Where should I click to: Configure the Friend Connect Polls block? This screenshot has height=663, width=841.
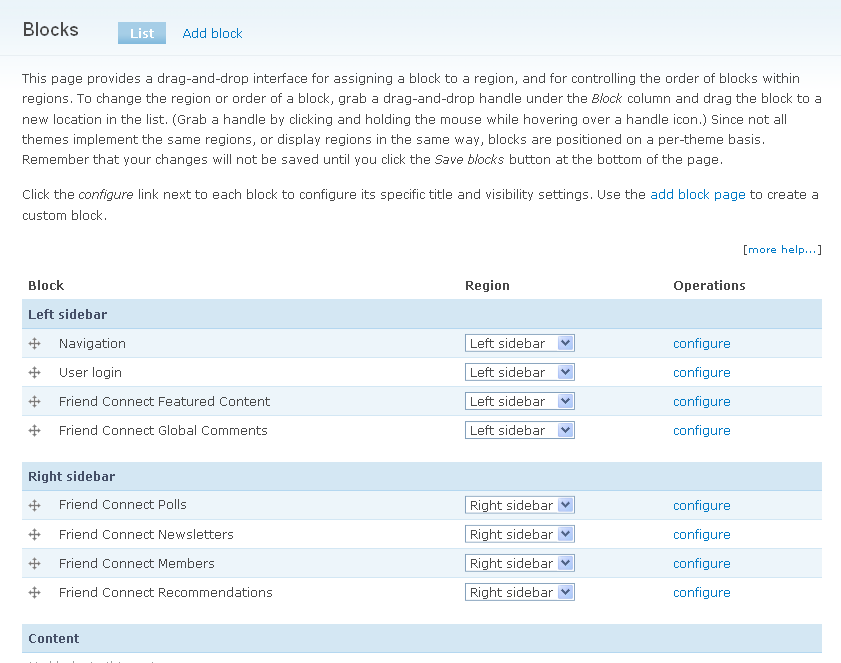701,505
